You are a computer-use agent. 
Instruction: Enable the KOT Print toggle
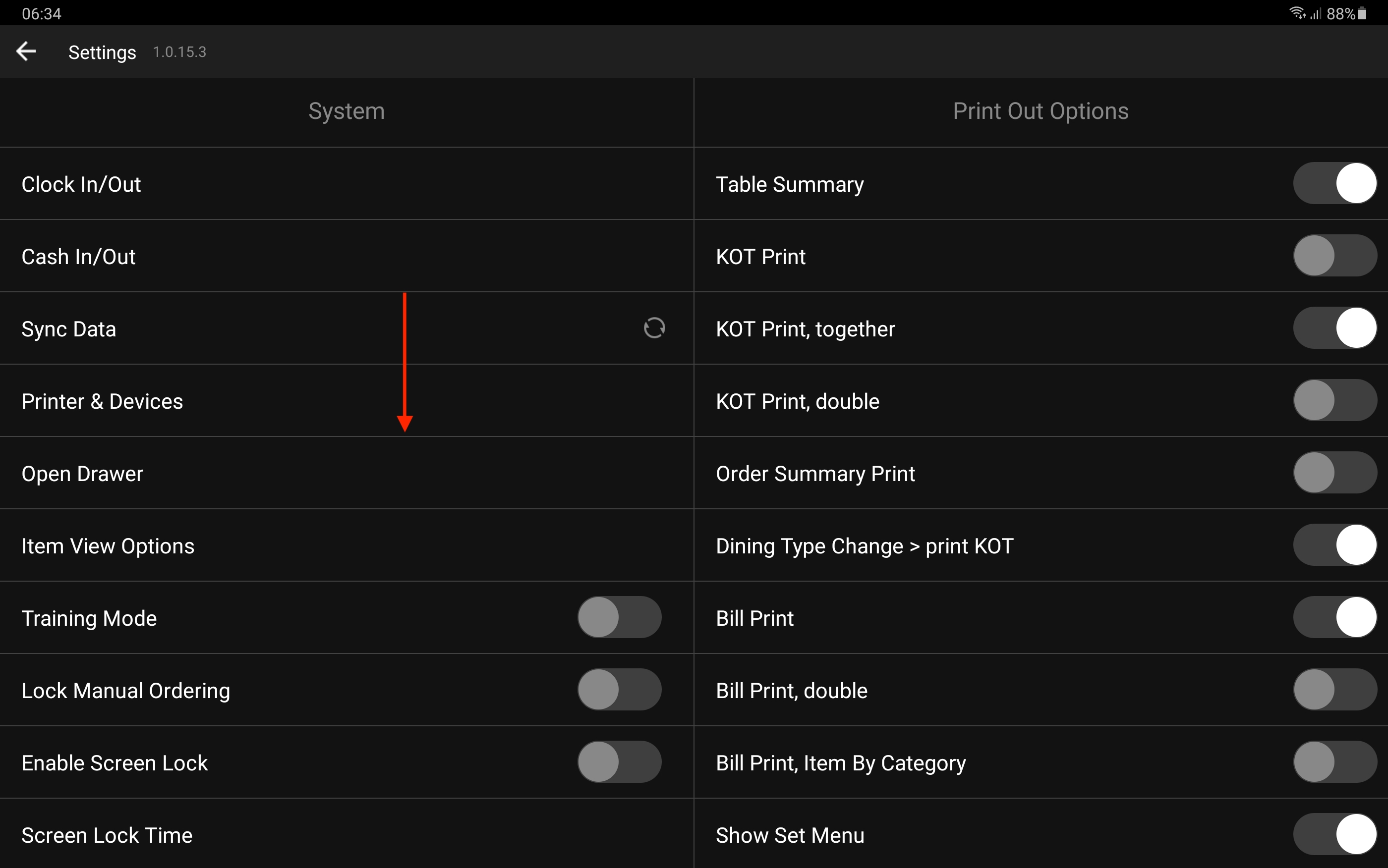pos(1334,256)
